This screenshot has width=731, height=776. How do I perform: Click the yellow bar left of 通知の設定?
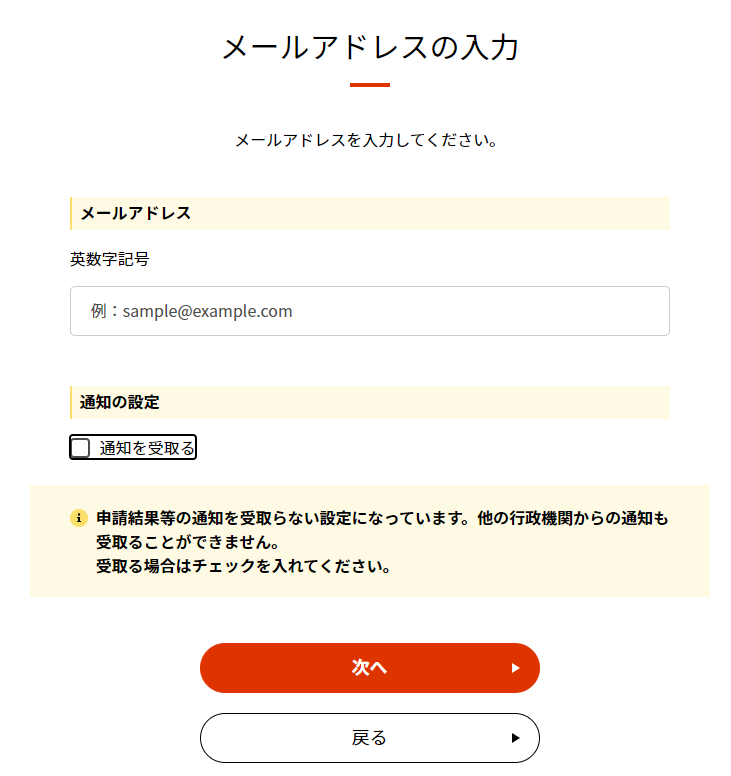[71, 402]
